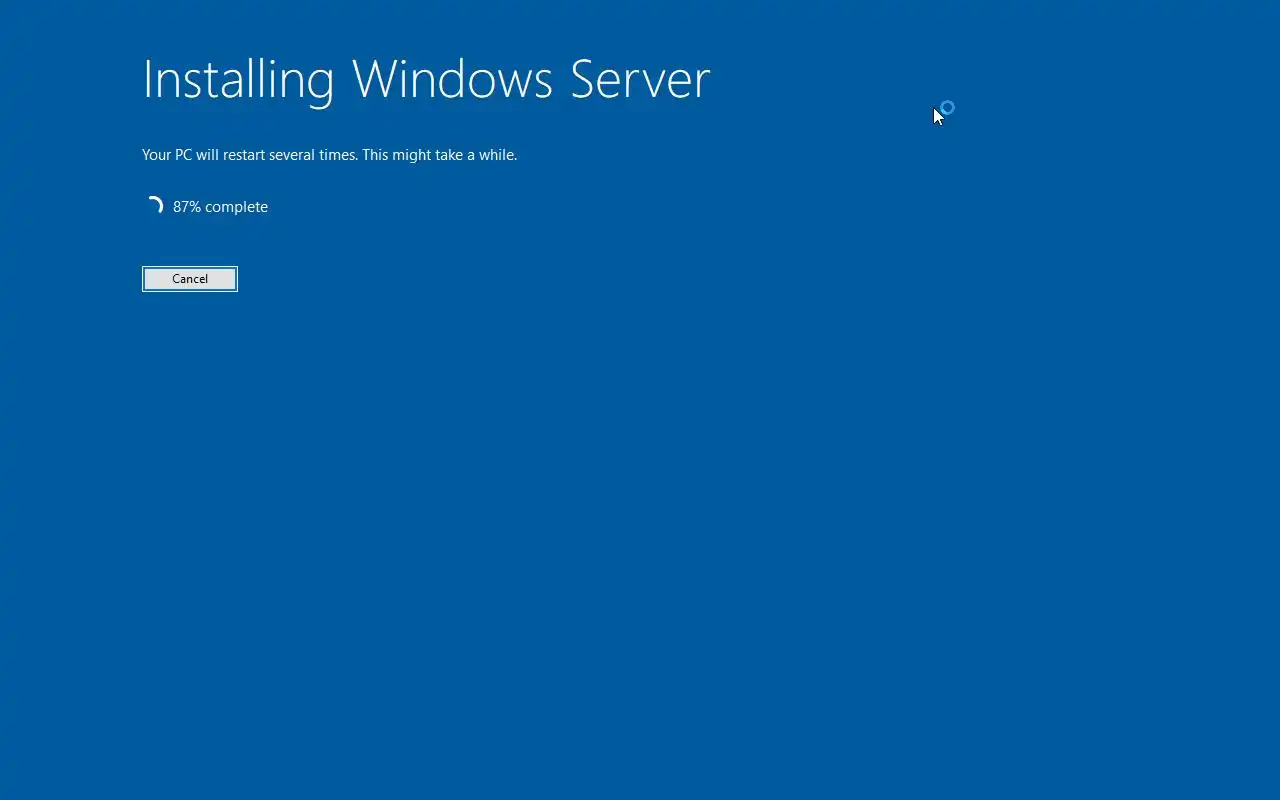
Task: Click the white mouse pointer arrow
Action: pyautogui.click(x=938, y=116)
